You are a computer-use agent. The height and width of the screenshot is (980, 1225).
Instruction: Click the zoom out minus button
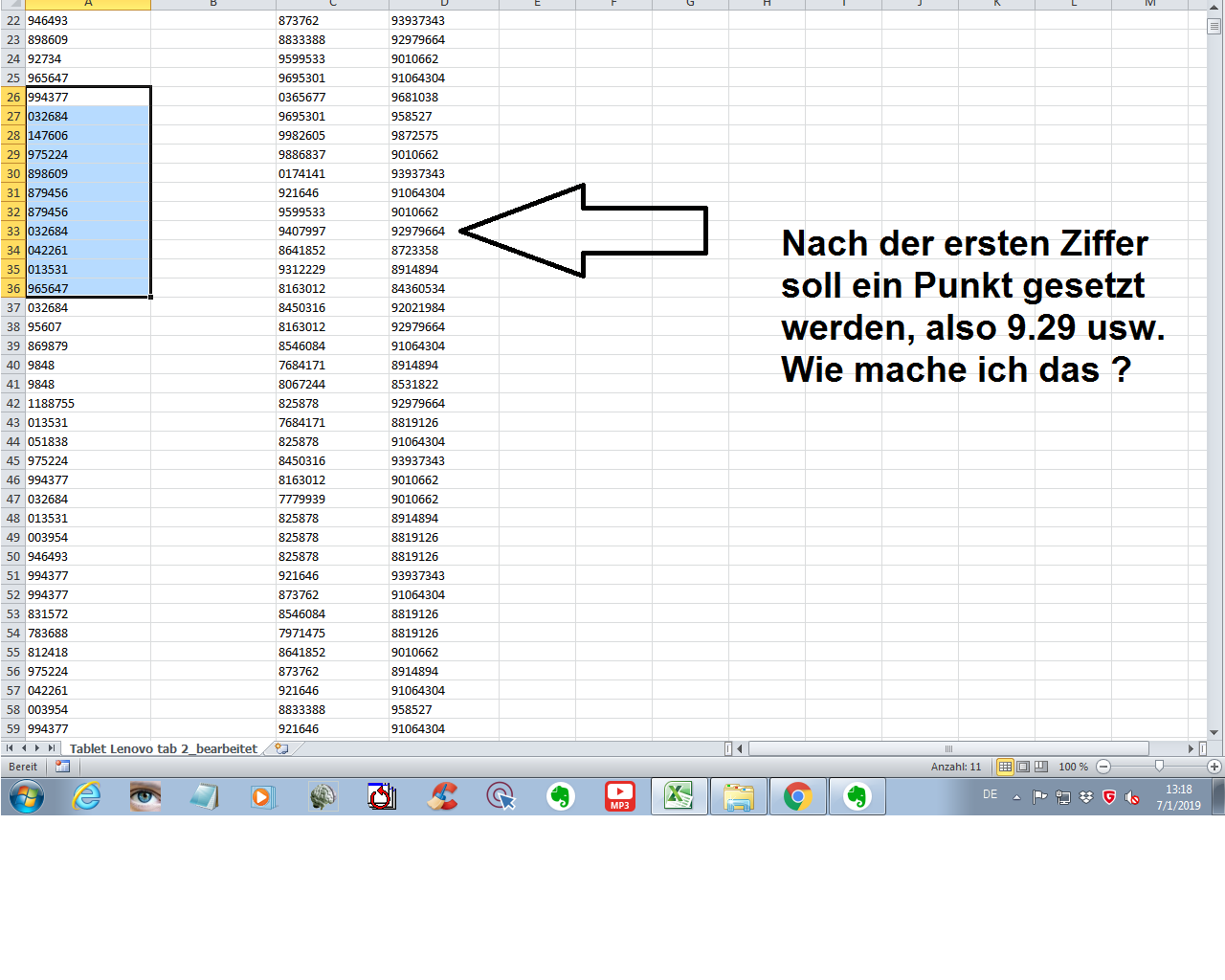point(1103,767)
